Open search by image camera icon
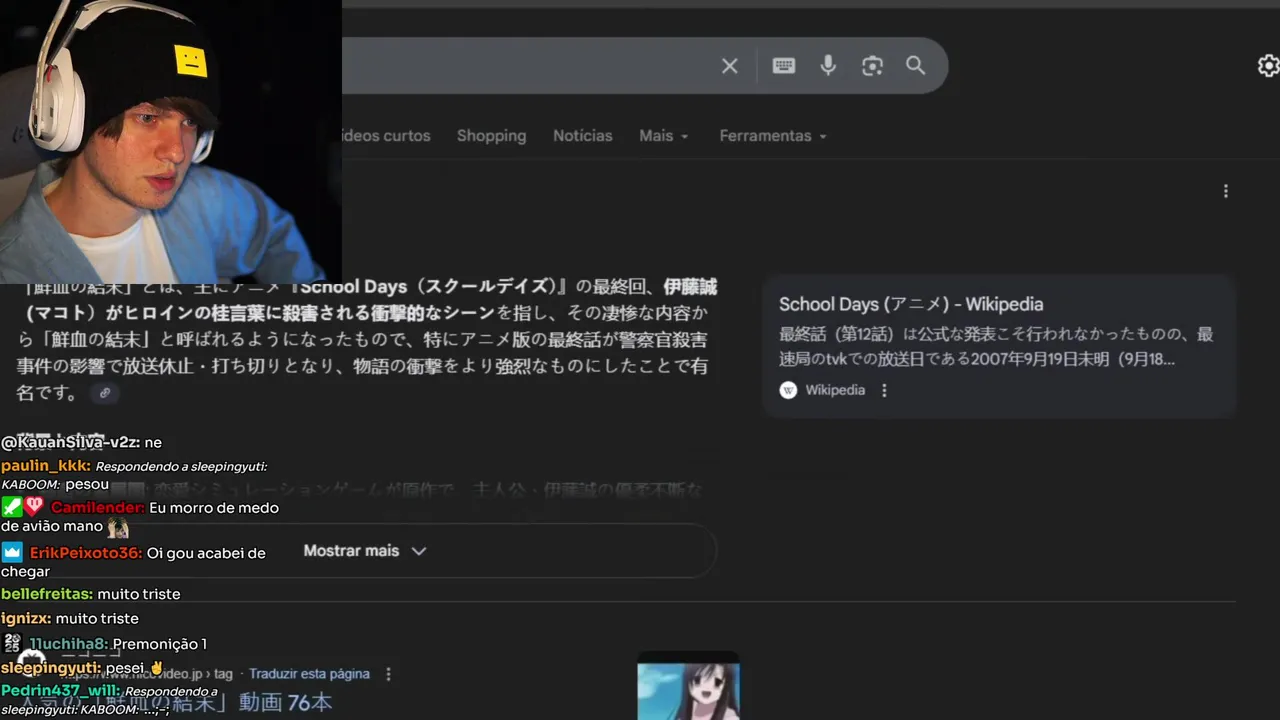The width and height of the screenshot is (1280, 720). pyautogui.click(x=872, y=66)
